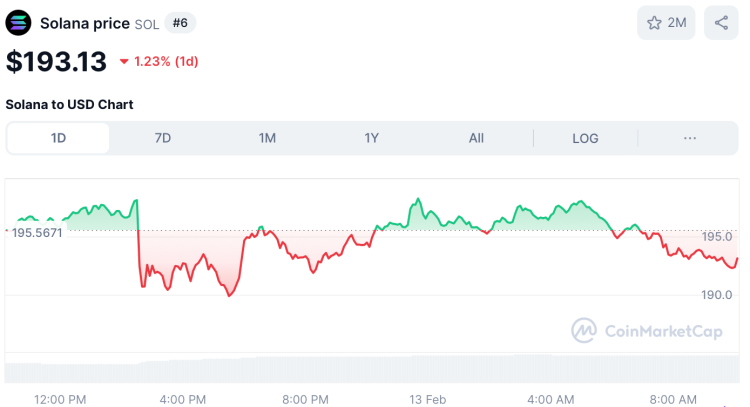750x407 pixels.
Task: Switch chart to 1M range
Action: coord(267,138)
